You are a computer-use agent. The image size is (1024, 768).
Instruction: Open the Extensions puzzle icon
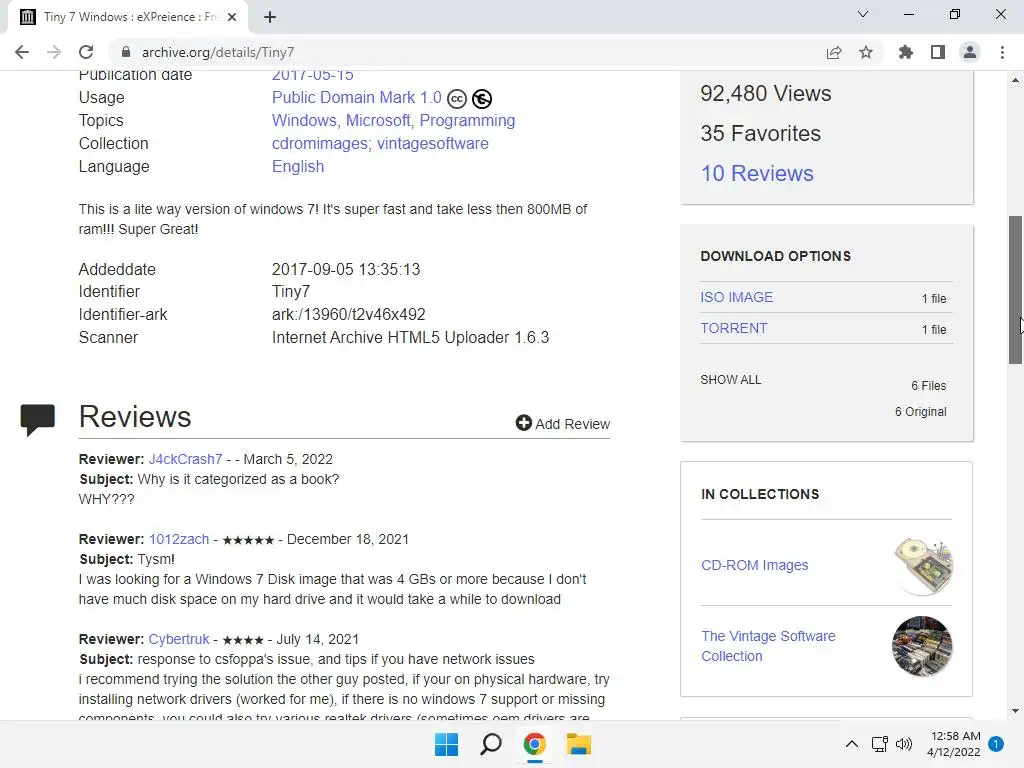(x=905, y=52)
